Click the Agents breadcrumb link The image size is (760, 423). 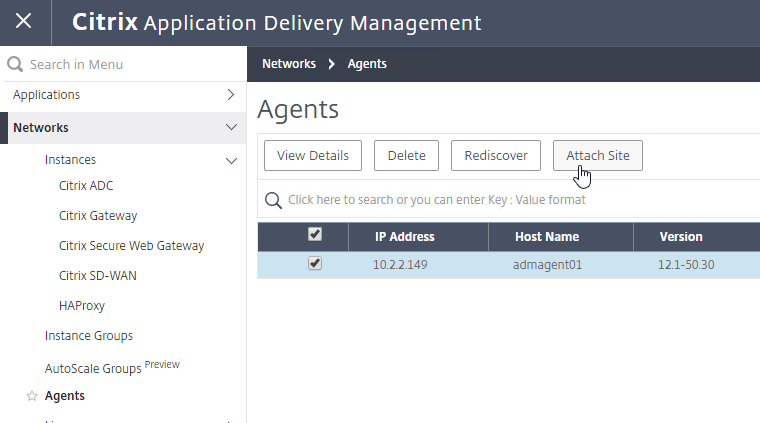point(367,64)
